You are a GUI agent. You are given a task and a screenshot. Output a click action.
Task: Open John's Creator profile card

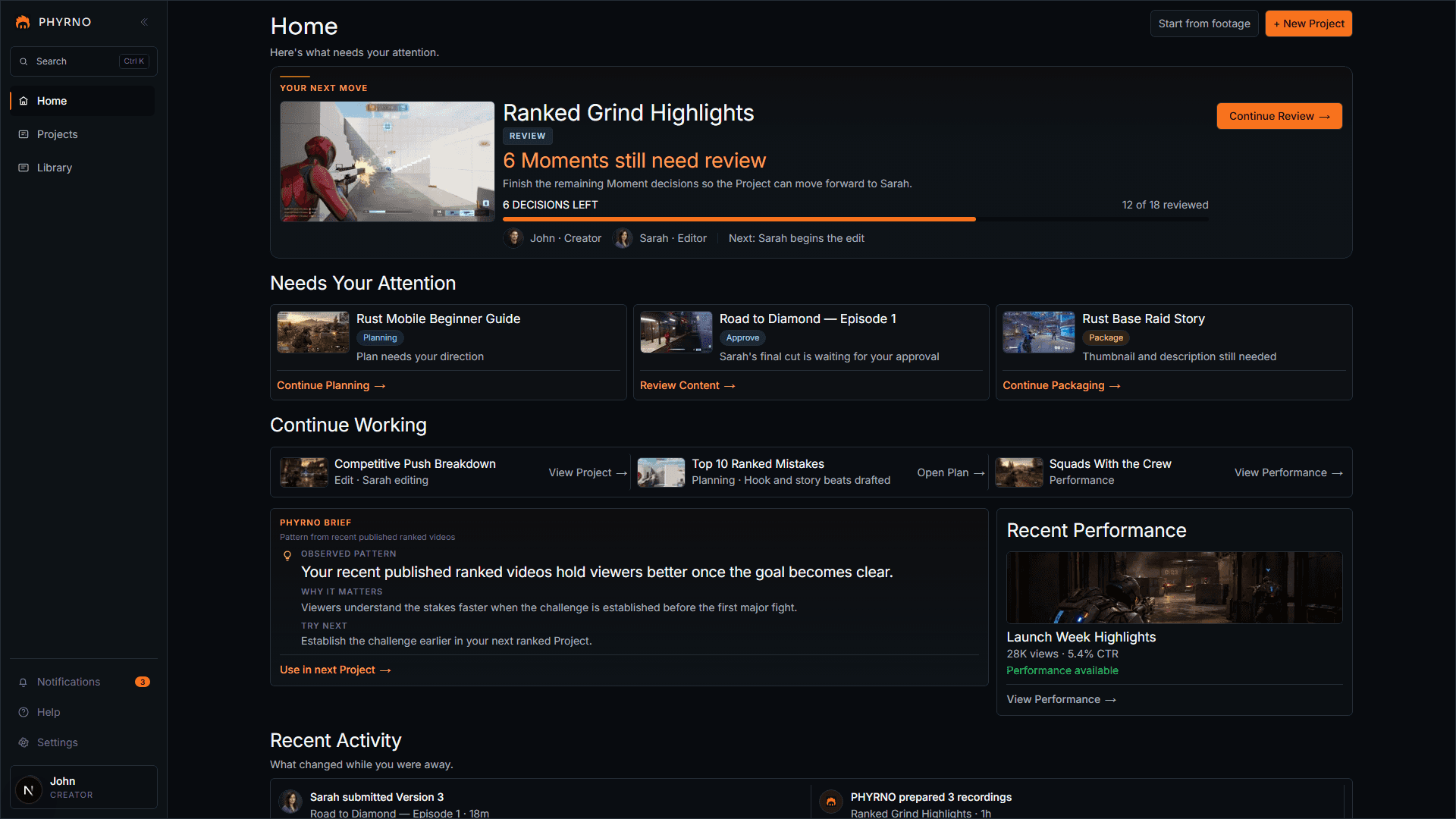(x=83, y=787)
